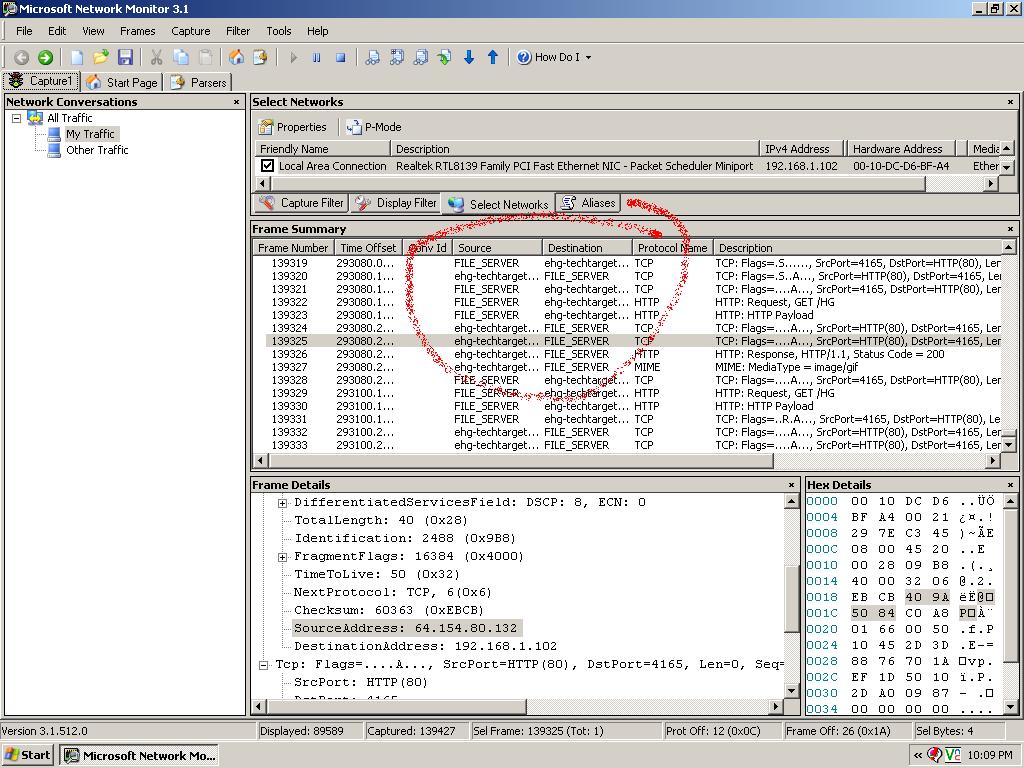
Task: Click the blue question mark help icon
Action: 524,57
